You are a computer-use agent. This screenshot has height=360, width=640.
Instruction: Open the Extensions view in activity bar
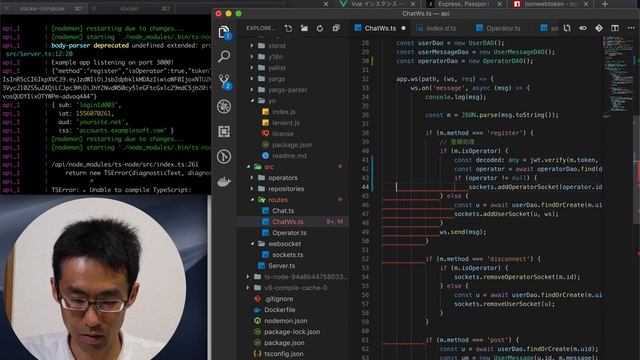click(224, 131)
